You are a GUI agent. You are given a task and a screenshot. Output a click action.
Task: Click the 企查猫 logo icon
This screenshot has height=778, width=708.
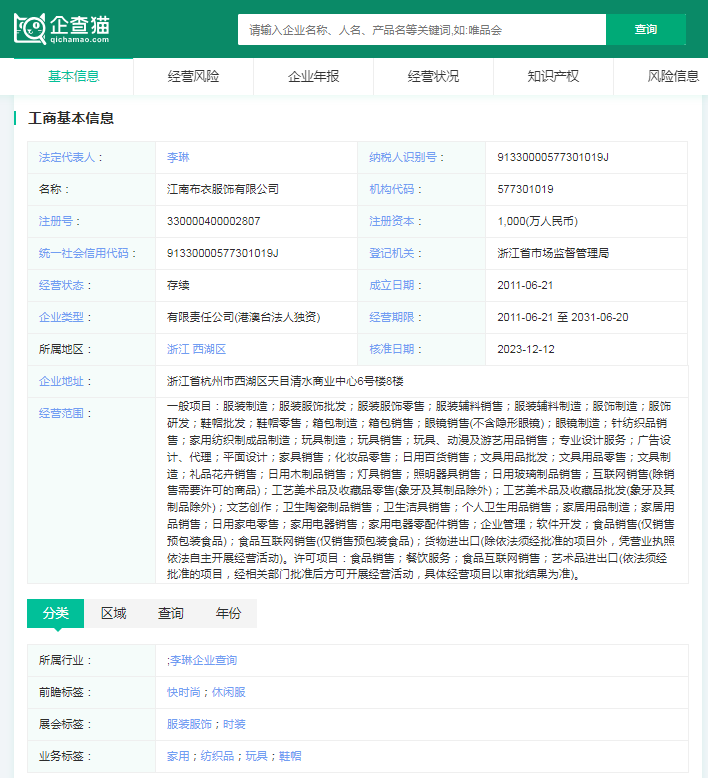coord(62,29)
